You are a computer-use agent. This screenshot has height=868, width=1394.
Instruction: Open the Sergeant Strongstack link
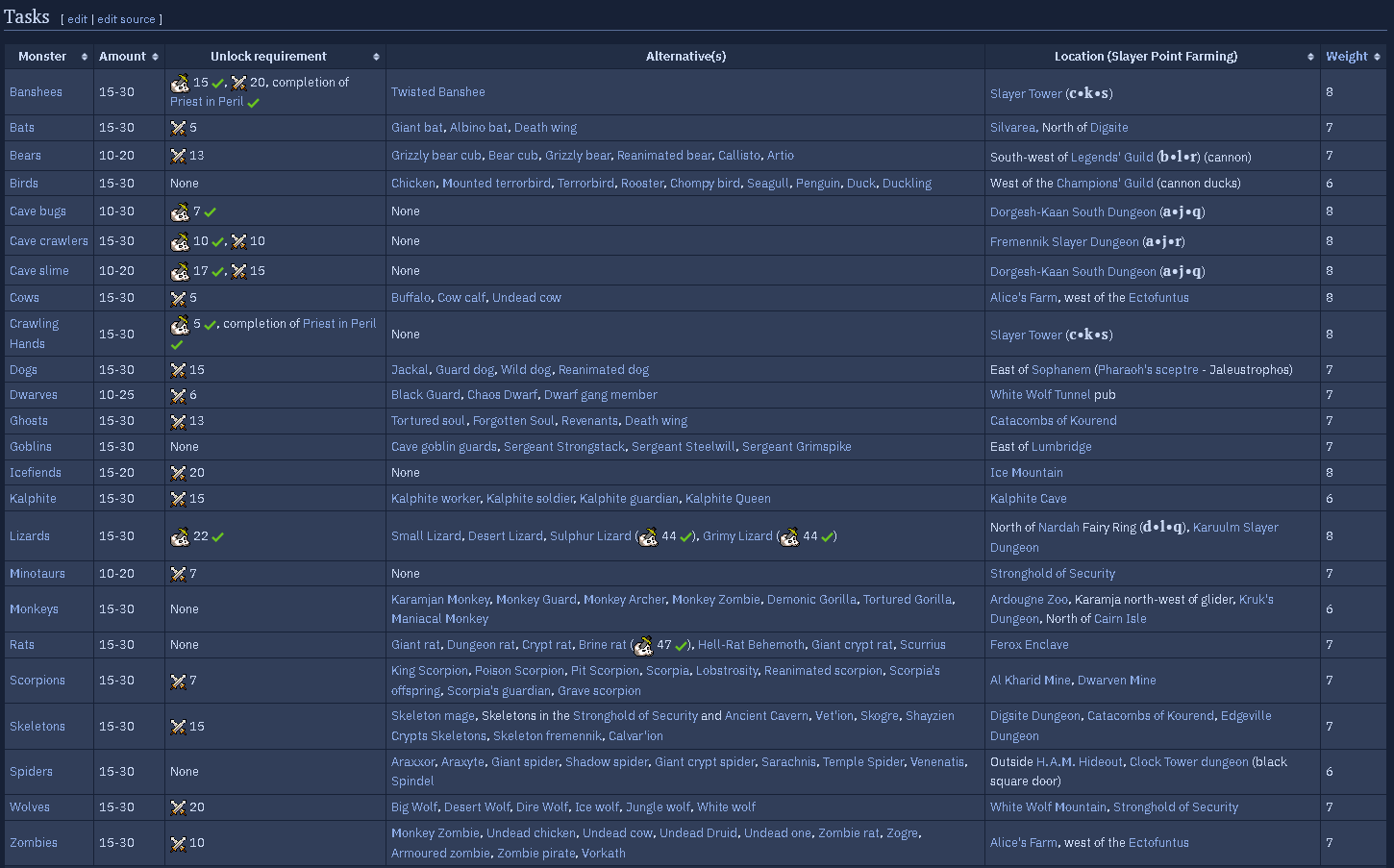564,447
